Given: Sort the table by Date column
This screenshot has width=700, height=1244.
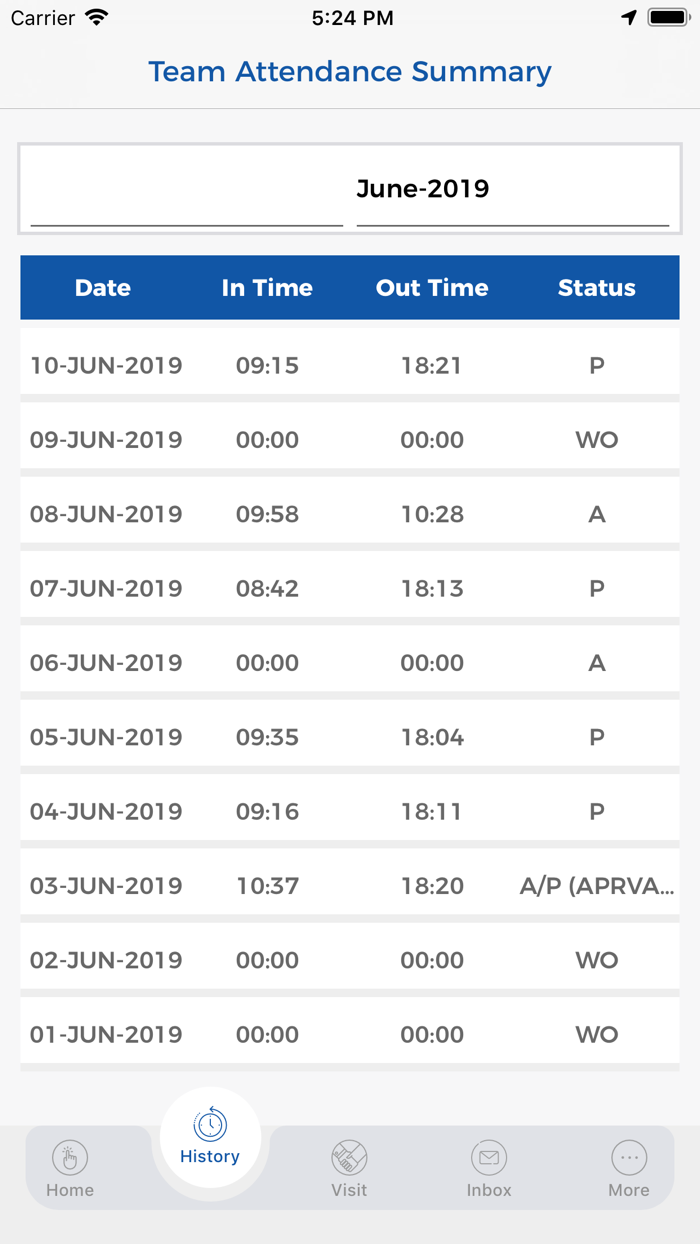Looking at the screenshot, I should (x=103, y=287).
